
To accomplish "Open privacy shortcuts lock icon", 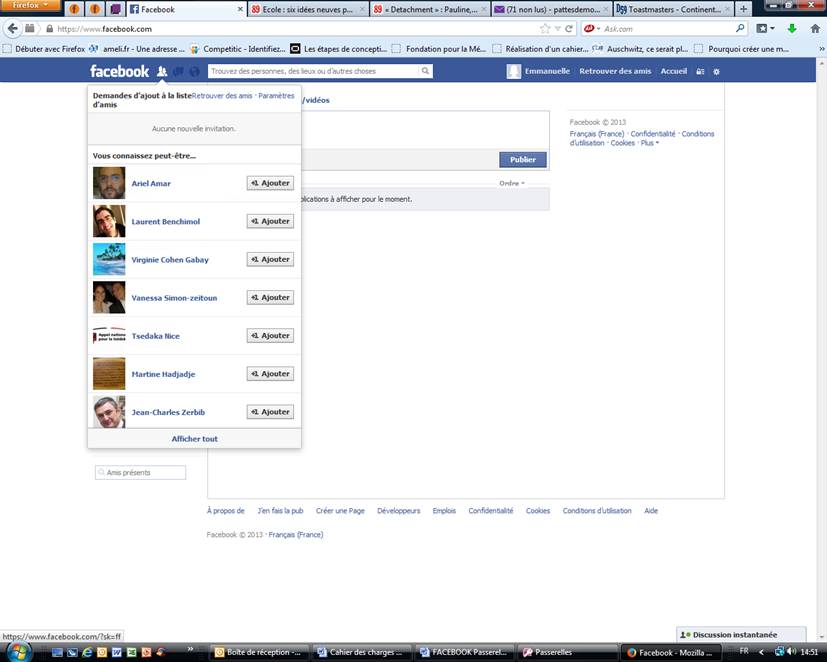I will tap(700, 71).
